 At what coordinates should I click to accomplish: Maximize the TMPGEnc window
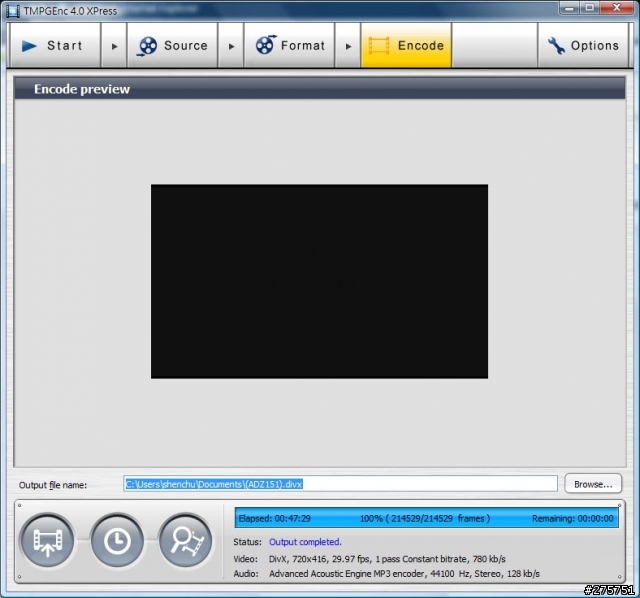(590, 8)
